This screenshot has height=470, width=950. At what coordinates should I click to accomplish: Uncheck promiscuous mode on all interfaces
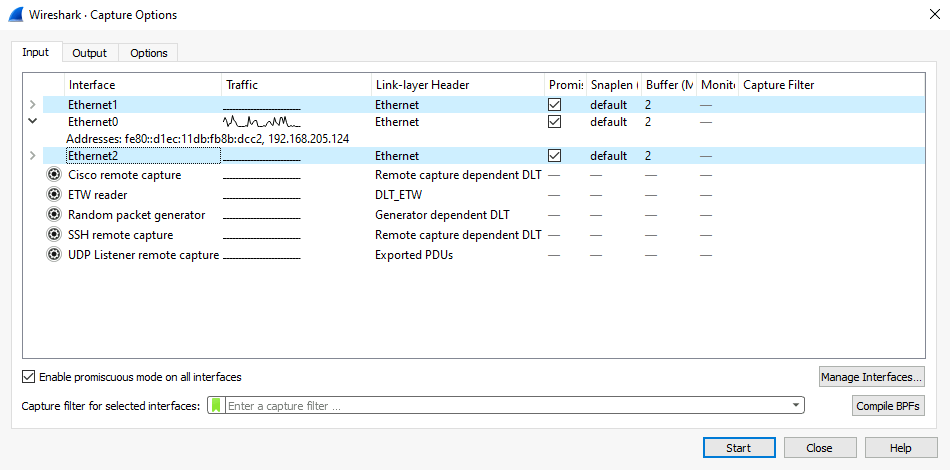point(28,377)
